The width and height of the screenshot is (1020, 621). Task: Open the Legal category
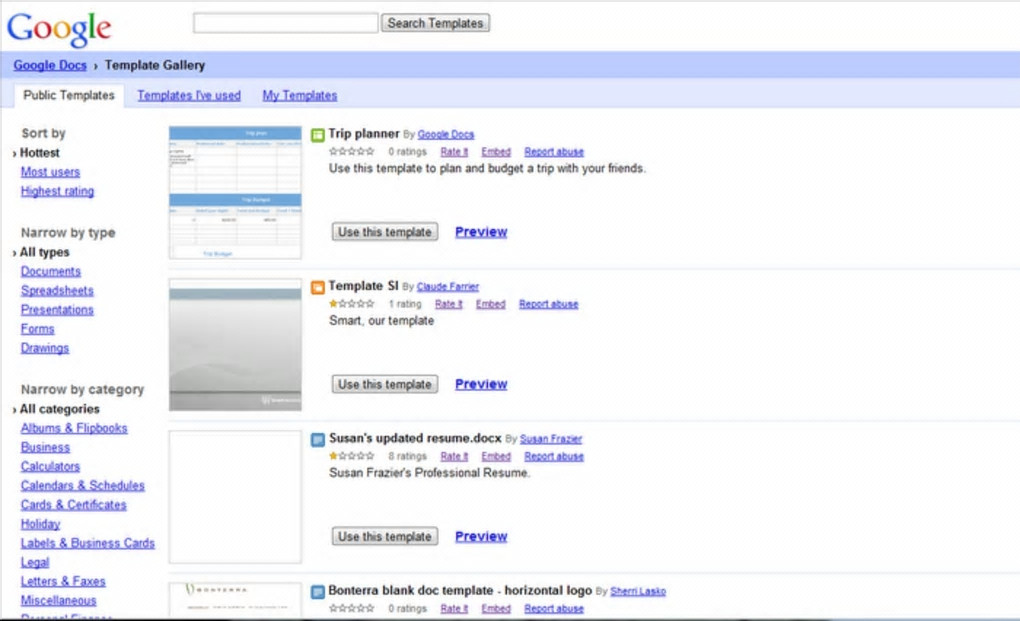[x=35, y=562]
